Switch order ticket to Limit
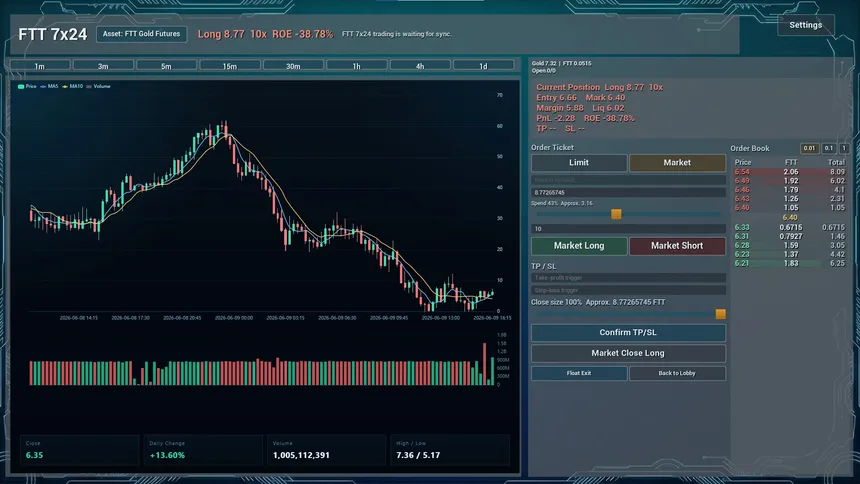860x484 pixels. pyautogui.click(x=579, y=163)
